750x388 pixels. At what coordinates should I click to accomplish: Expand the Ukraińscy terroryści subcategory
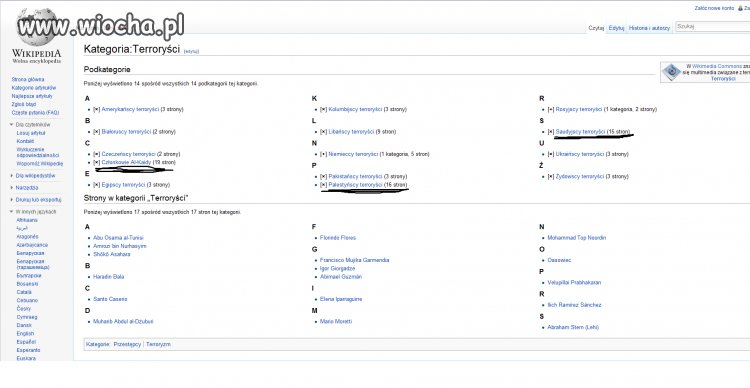[551, 155]
